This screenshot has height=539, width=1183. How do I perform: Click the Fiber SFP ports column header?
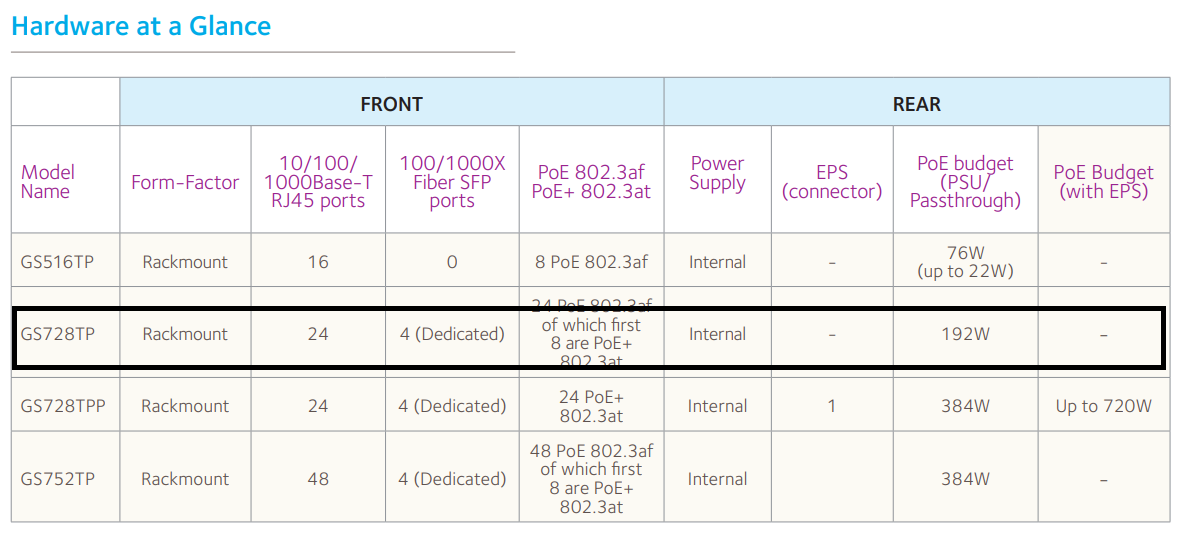pos(452,182)
